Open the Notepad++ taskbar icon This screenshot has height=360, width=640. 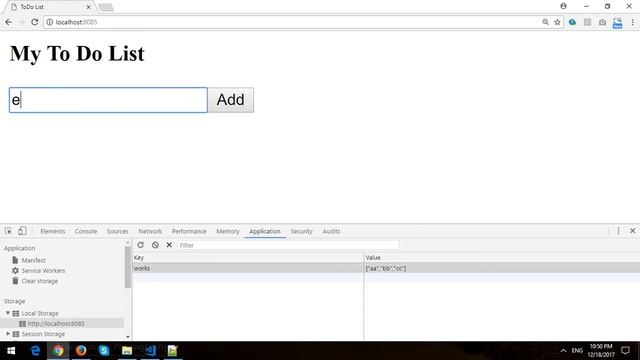[173, 351]
